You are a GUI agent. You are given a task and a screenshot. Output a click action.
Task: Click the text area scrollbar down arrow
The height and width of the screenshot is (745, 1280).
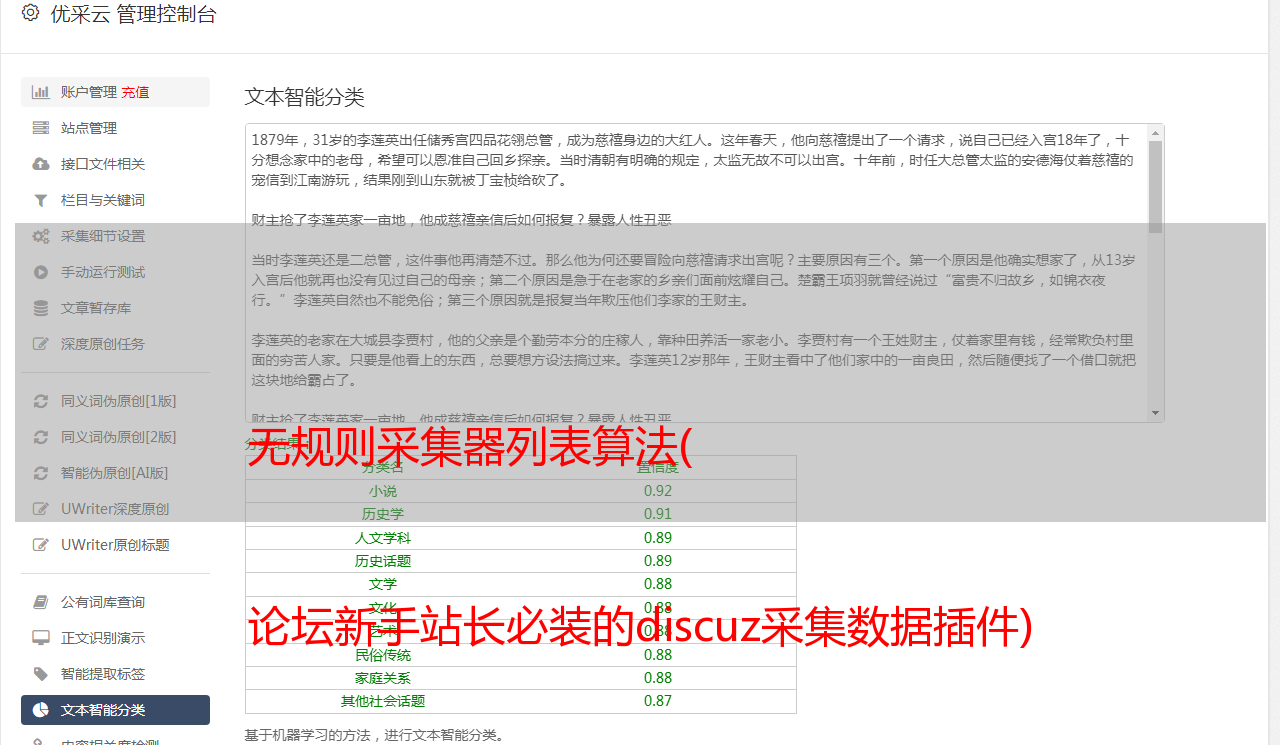[x=1156, y=413]
